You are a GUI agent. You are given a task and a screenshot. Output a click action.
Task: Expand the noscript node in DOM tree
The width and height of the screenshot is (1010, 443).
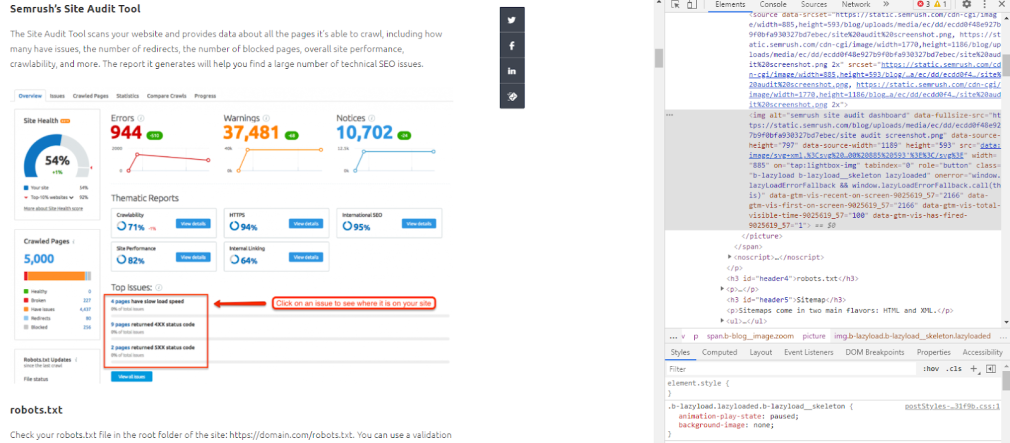pos(730,257)
